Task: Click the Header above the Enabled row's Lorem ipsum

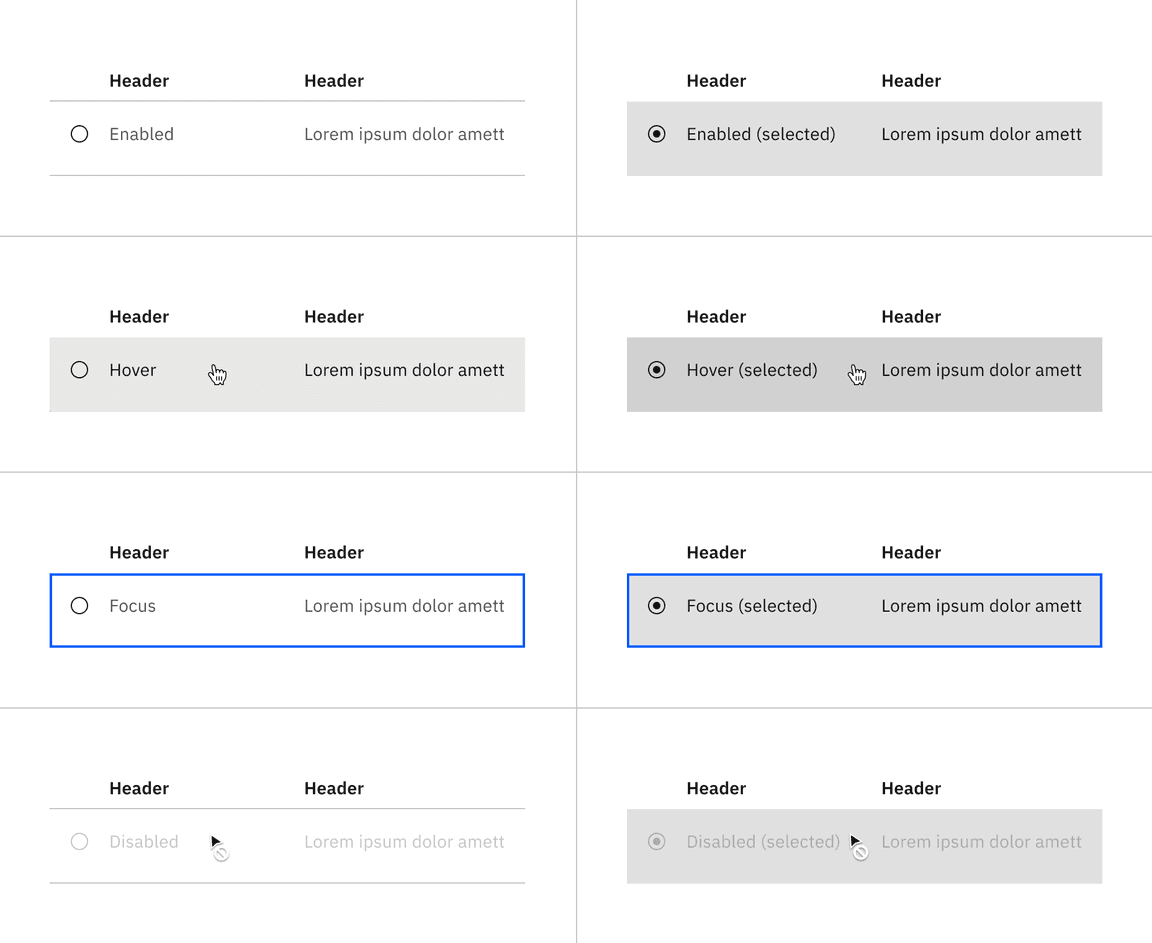Action: coord(334,81)
